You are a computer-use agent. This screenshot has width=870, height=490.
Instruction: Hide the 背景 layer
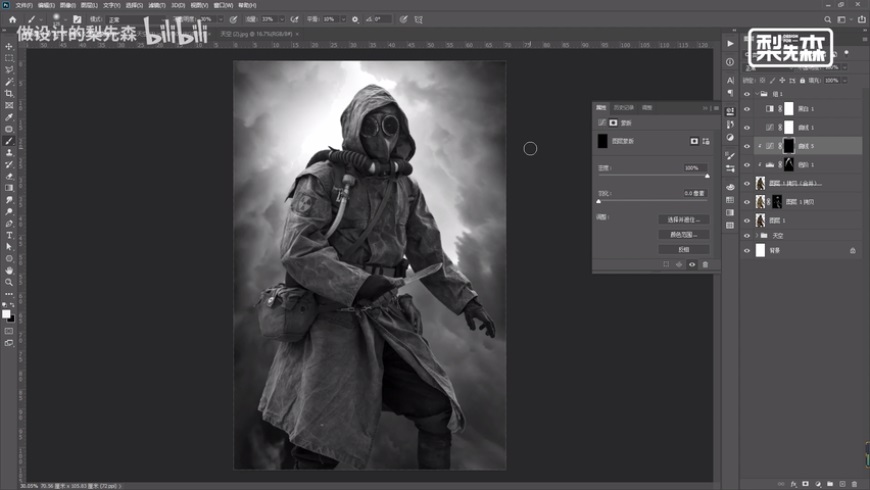pyautogui.click(x=747, y=251)
